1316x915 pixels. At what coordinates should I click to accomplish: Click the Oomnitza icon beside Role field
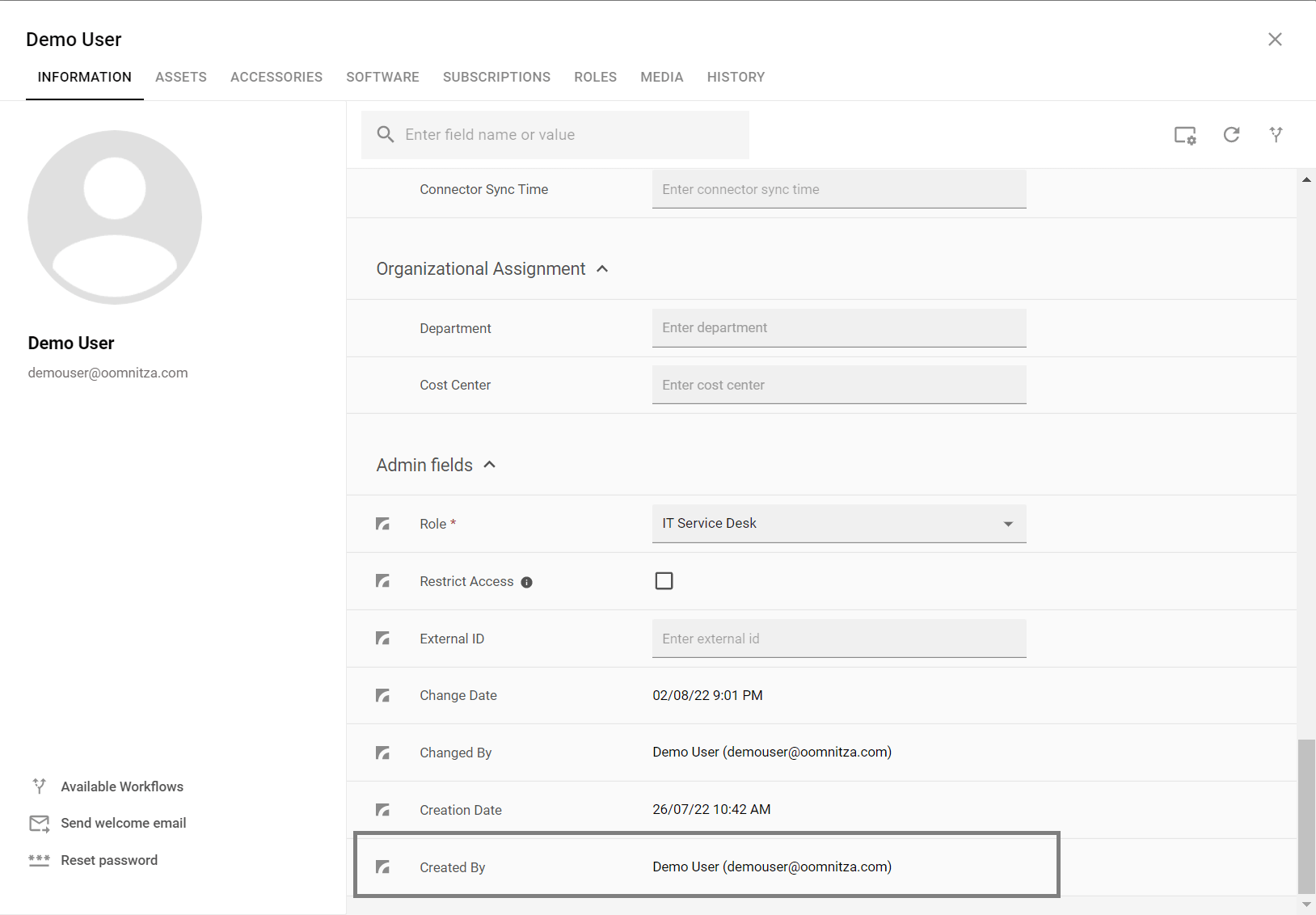382,524
